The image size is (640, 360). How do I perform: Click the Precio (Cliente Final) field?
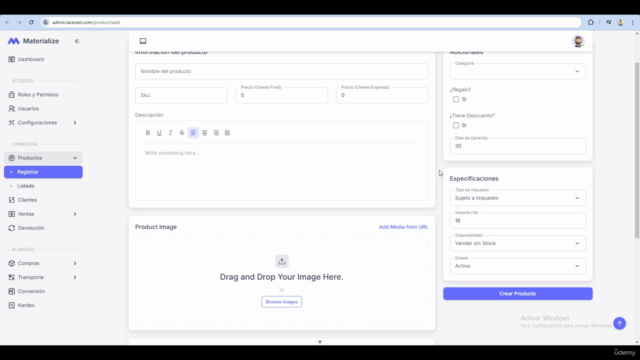[x=282, y=95]
